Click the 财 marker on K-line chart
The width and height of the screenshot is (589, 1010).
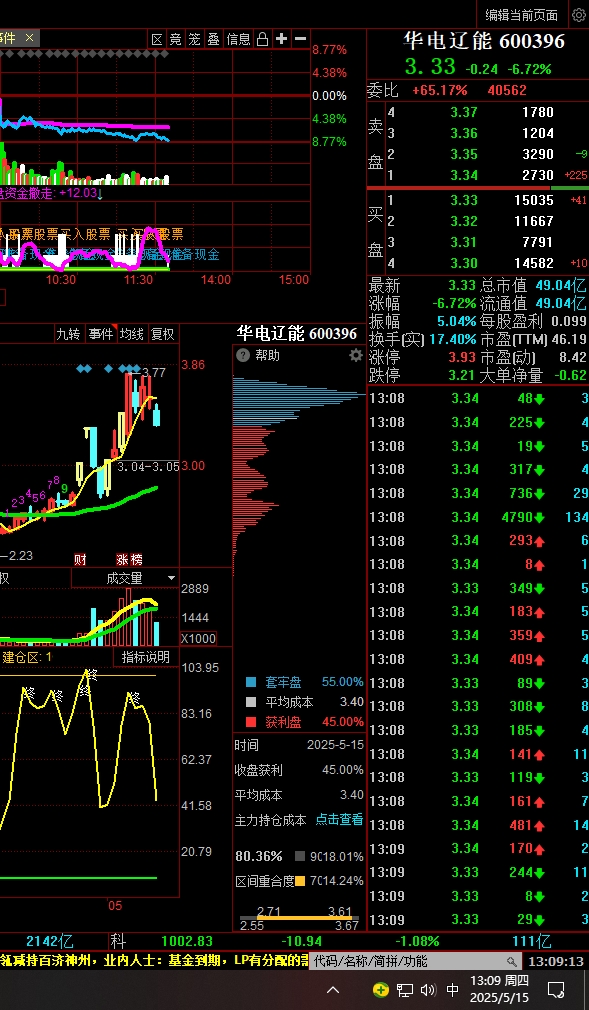[x=80, y=559]
